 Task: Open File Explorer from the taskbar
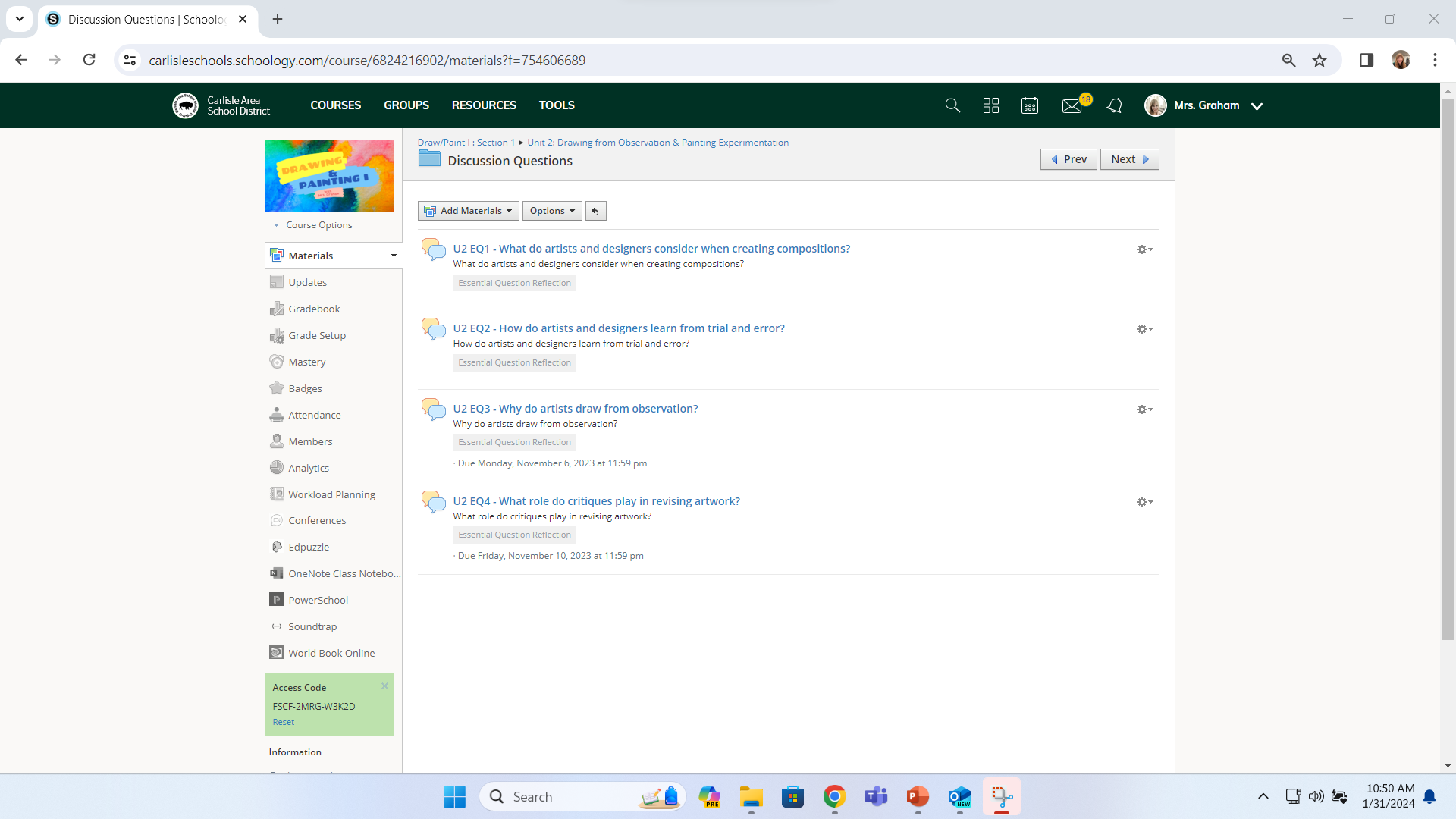click(751, 797)
